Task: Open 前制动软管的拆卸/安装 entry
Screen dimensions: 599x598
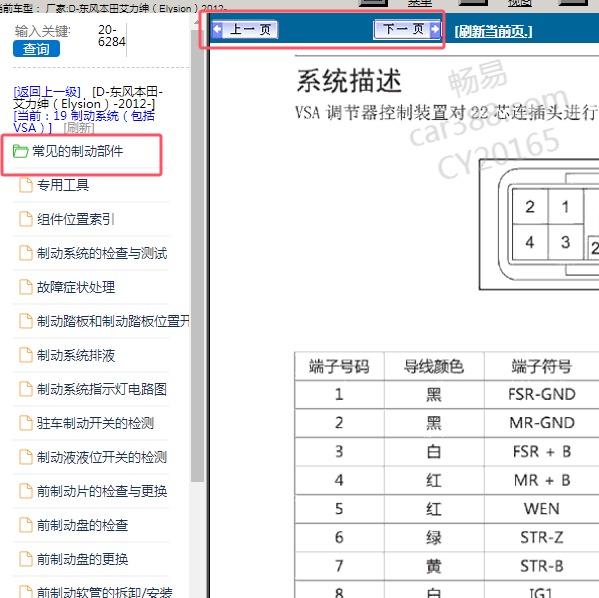Action: 105,592
